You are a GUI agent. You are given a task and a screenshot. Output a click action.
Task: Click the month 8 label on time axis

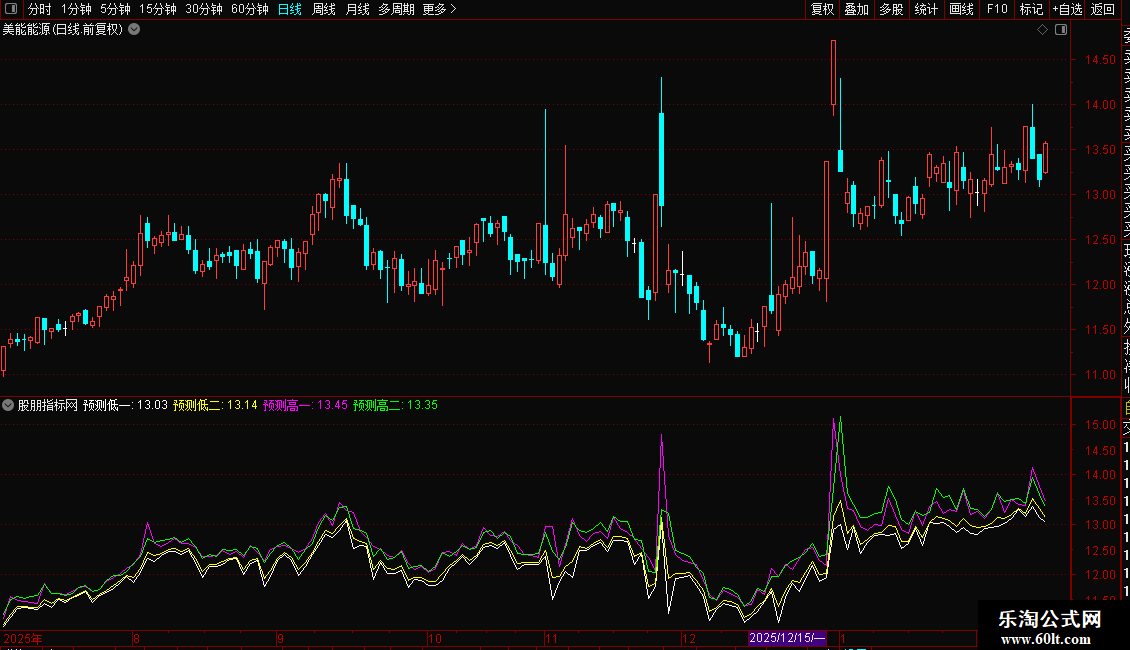[136, 638]
